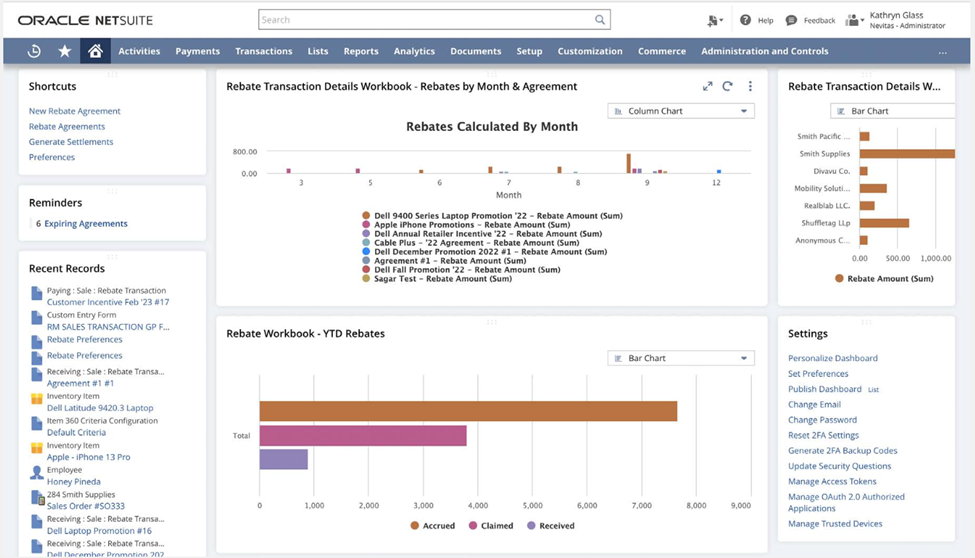The image size is (975, 558).
Task: Open the Rebates portlet three-dot menu
Action: click(x=750, y=87)
